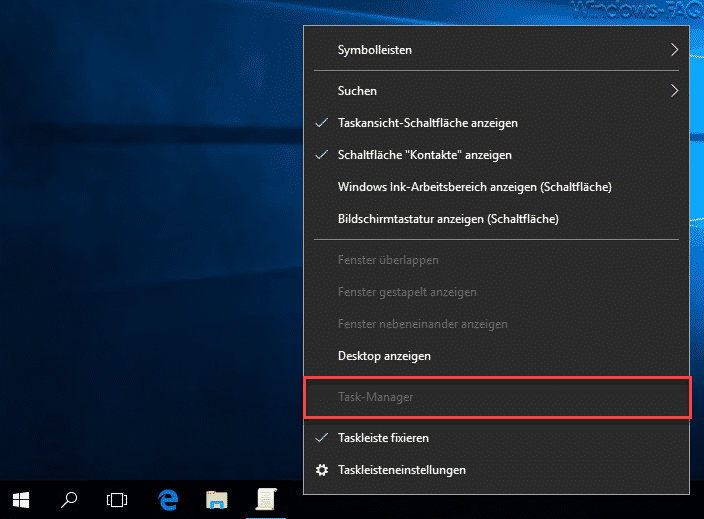The width and height of the screenshot is (704, 519).
Task: Click the greyed-out Task-Manager entry
Action: click(496, 397)
